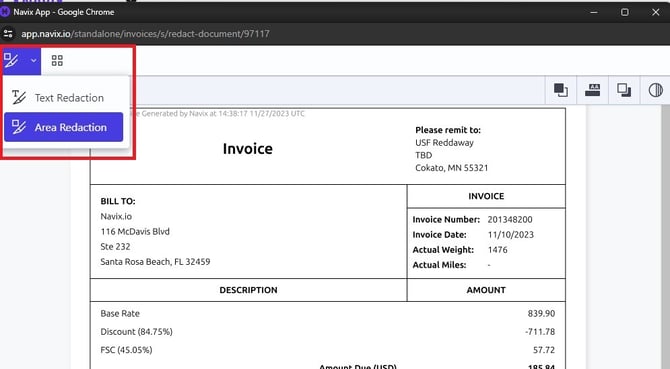Open site information icon in address bar

pyautogui.click(x=8, y=33)
